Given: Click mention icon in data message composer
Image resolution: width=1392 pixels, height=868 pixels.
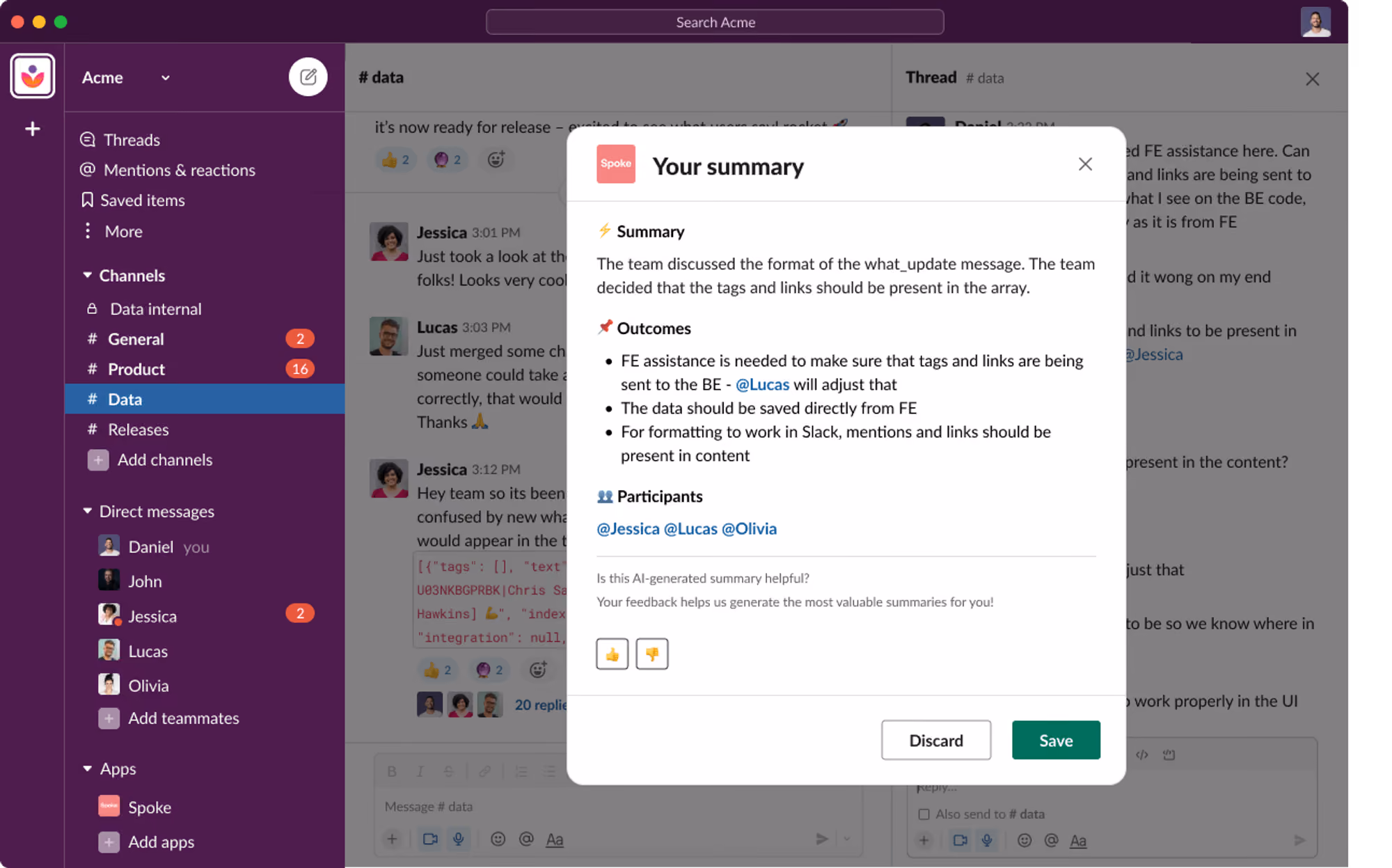Looking at the screenshot, I should click(x=526, y=839).
